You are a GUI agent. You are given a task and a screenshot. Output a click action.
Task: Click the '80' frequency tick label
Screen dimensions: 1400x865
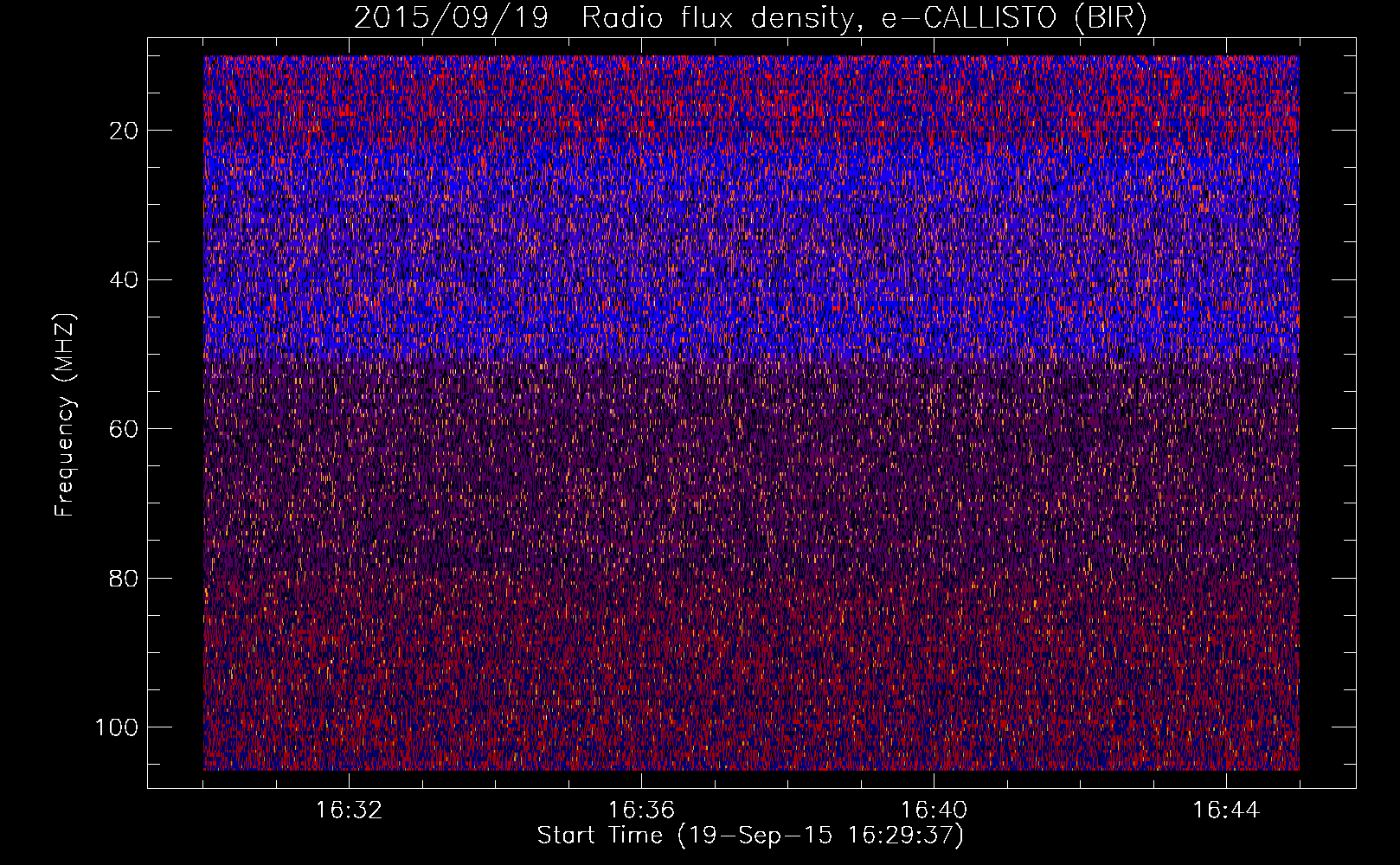(x=125, y=578)
